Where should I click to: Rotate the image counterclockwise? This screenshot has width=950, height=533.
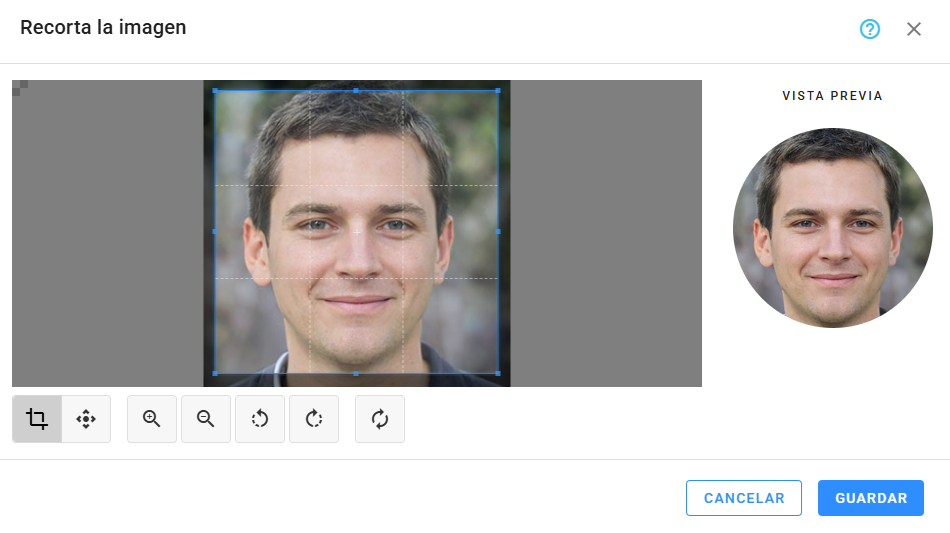260,419
